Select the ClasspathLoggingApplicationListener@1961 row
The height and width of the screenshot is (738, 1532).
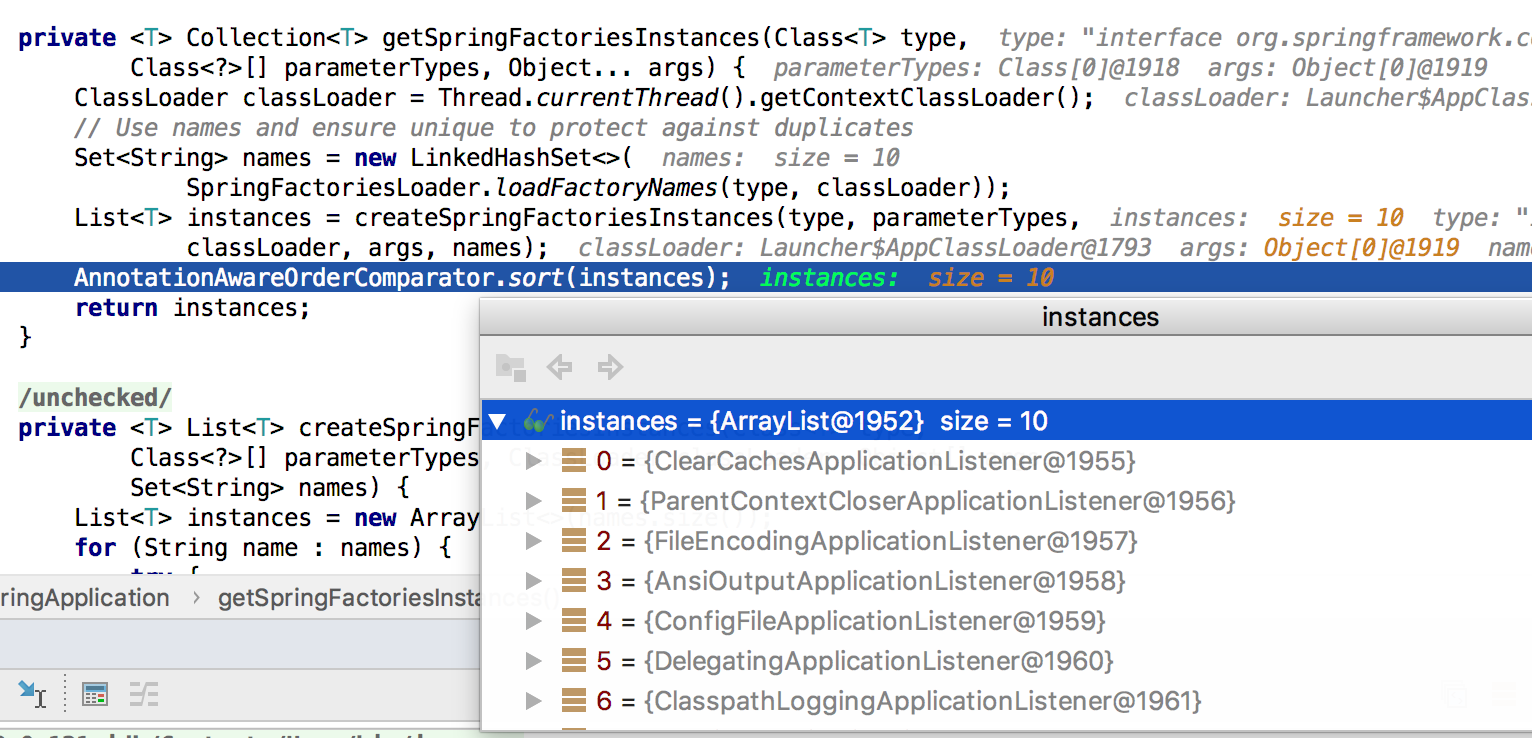(x=1007, y=701)
